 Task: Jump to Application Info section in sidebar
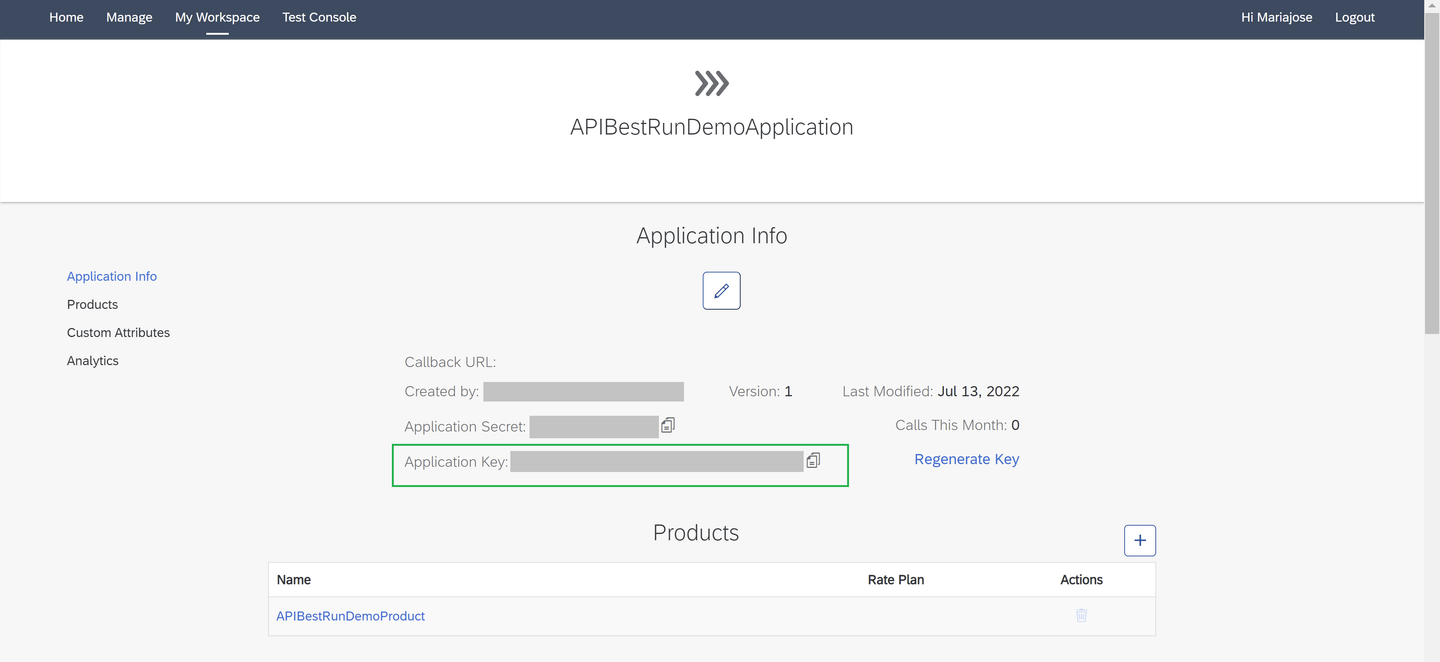112,276
